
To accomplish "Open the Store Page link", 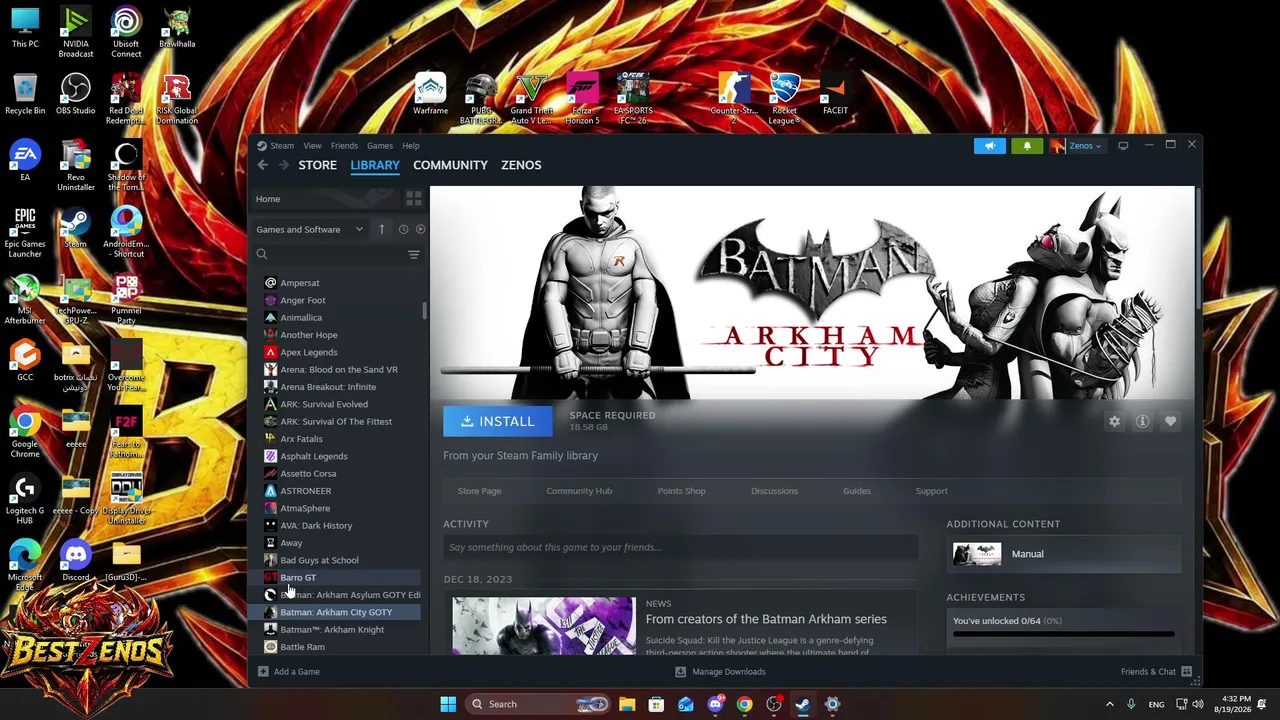I will point(479,491).
